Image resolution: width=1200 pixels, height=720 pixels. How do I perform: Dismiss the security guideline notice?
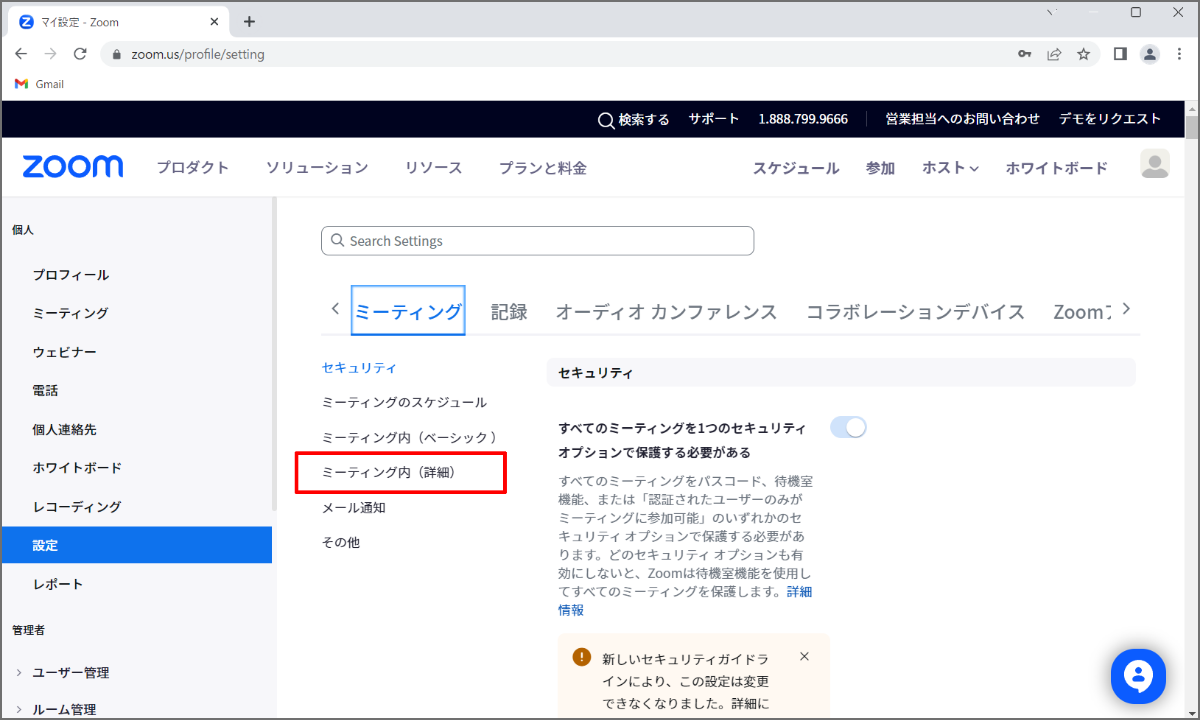tap(804, 657)
